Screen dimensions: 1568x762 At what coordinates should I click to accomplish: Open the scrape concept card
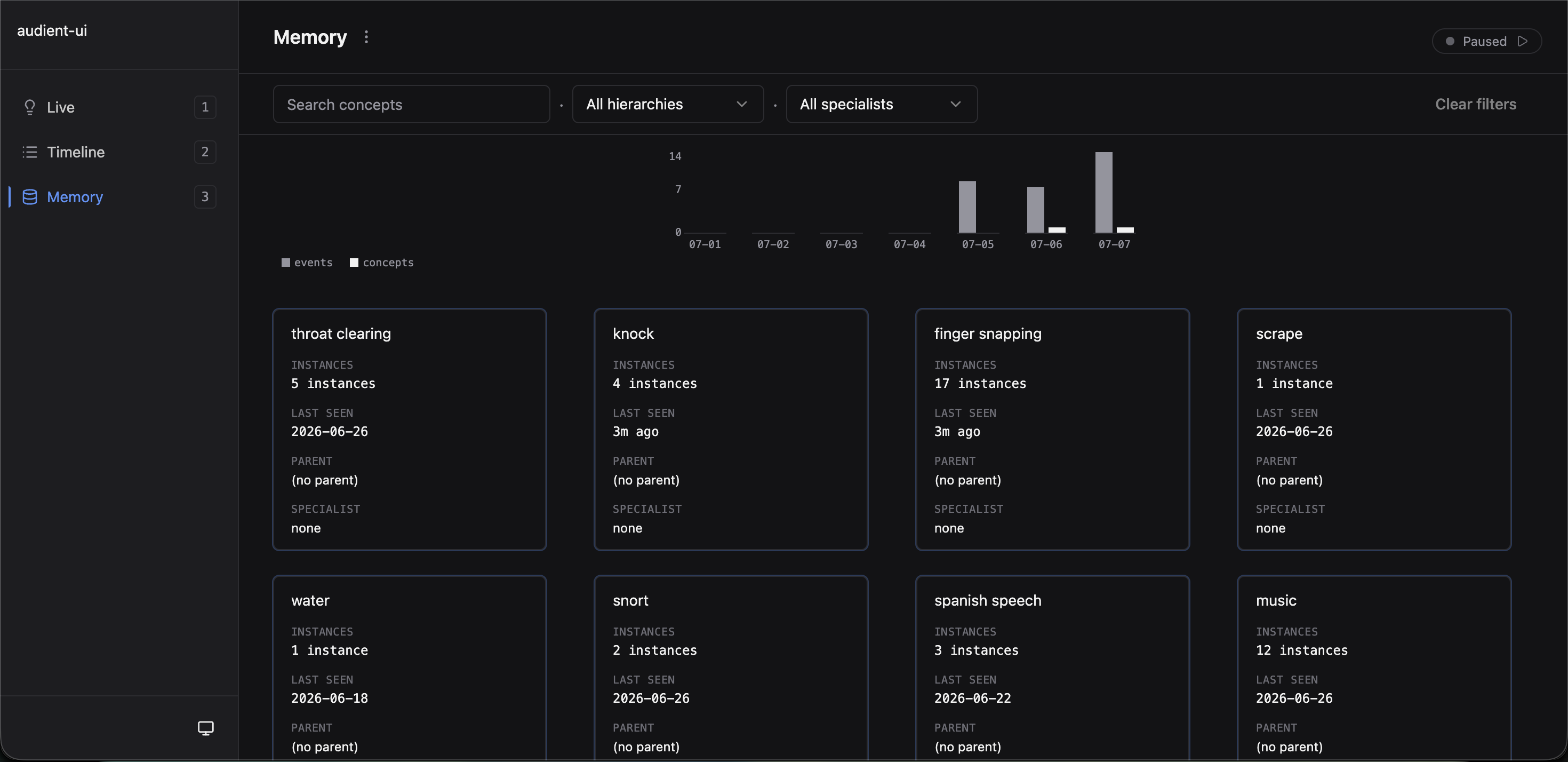(1374, 430)
